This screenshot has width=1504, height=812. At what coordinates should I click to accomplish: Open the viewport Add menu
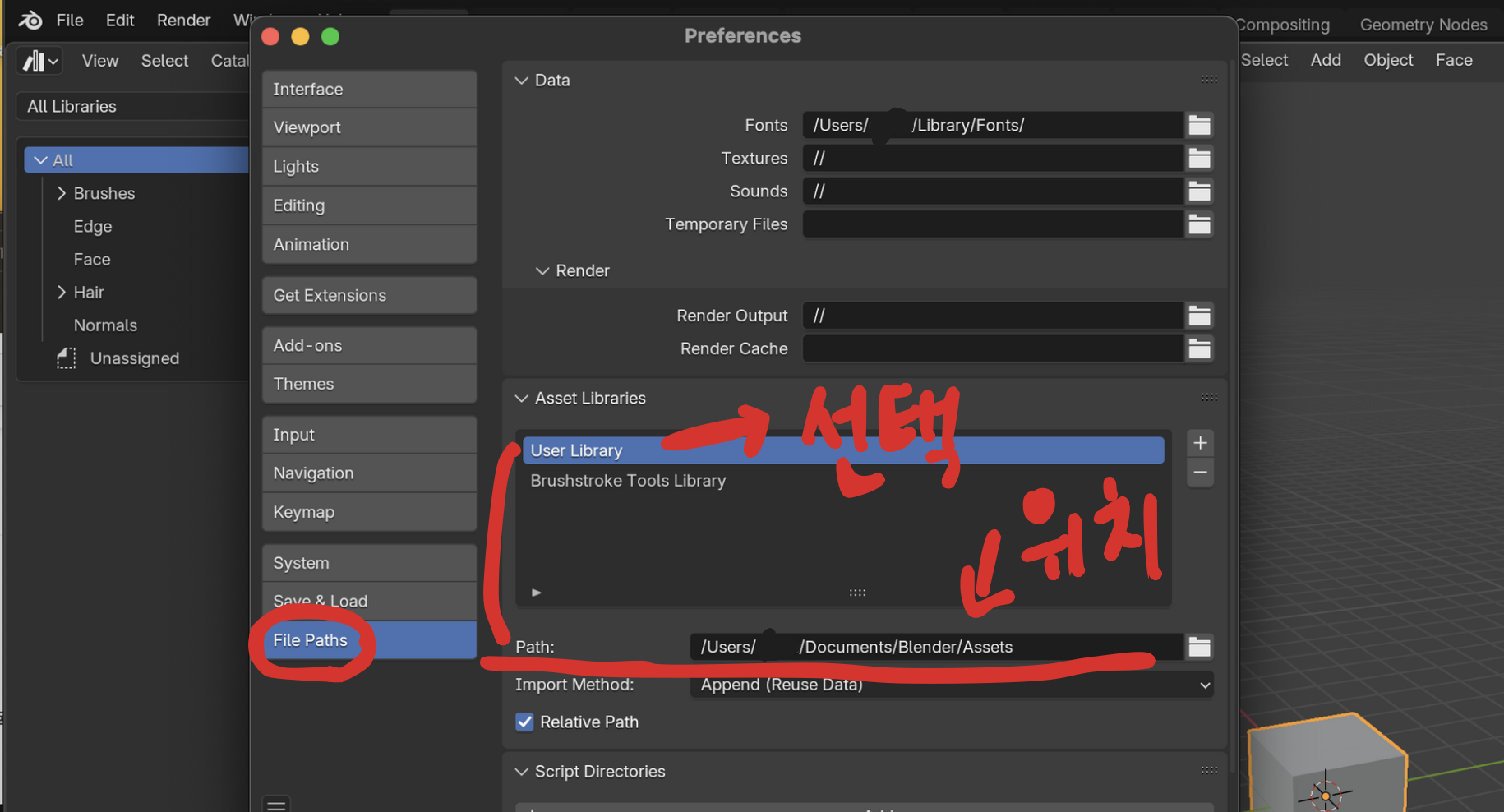click(x=1326, y=60)
